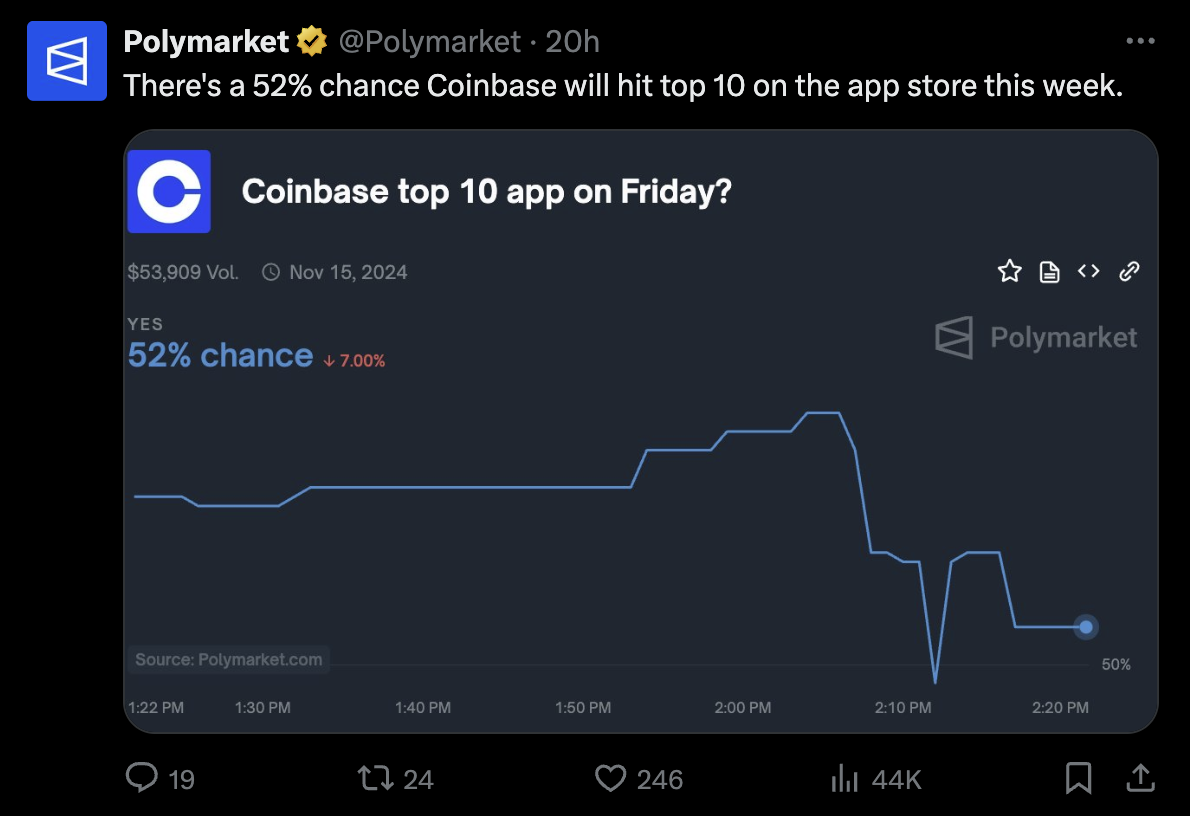This screenshot has width=1190, height=816.
Task: Like the tweet with heart icon
Action: click(x=610, y=778)
